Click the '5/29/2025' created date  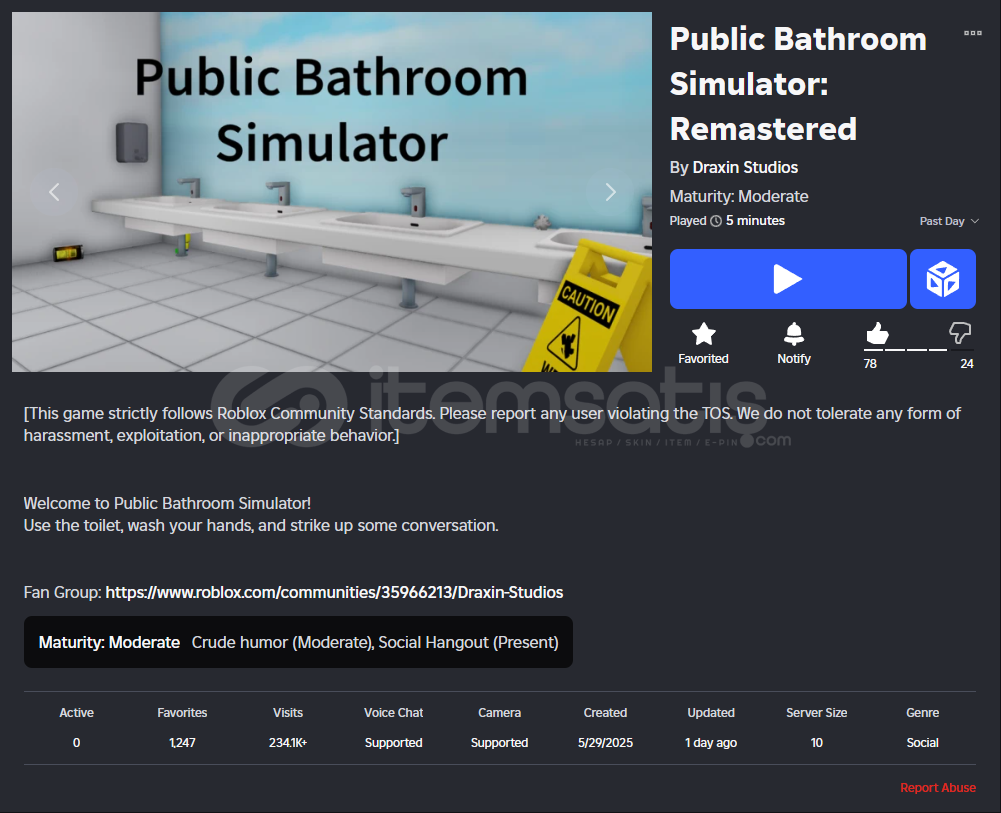(605, 743)
